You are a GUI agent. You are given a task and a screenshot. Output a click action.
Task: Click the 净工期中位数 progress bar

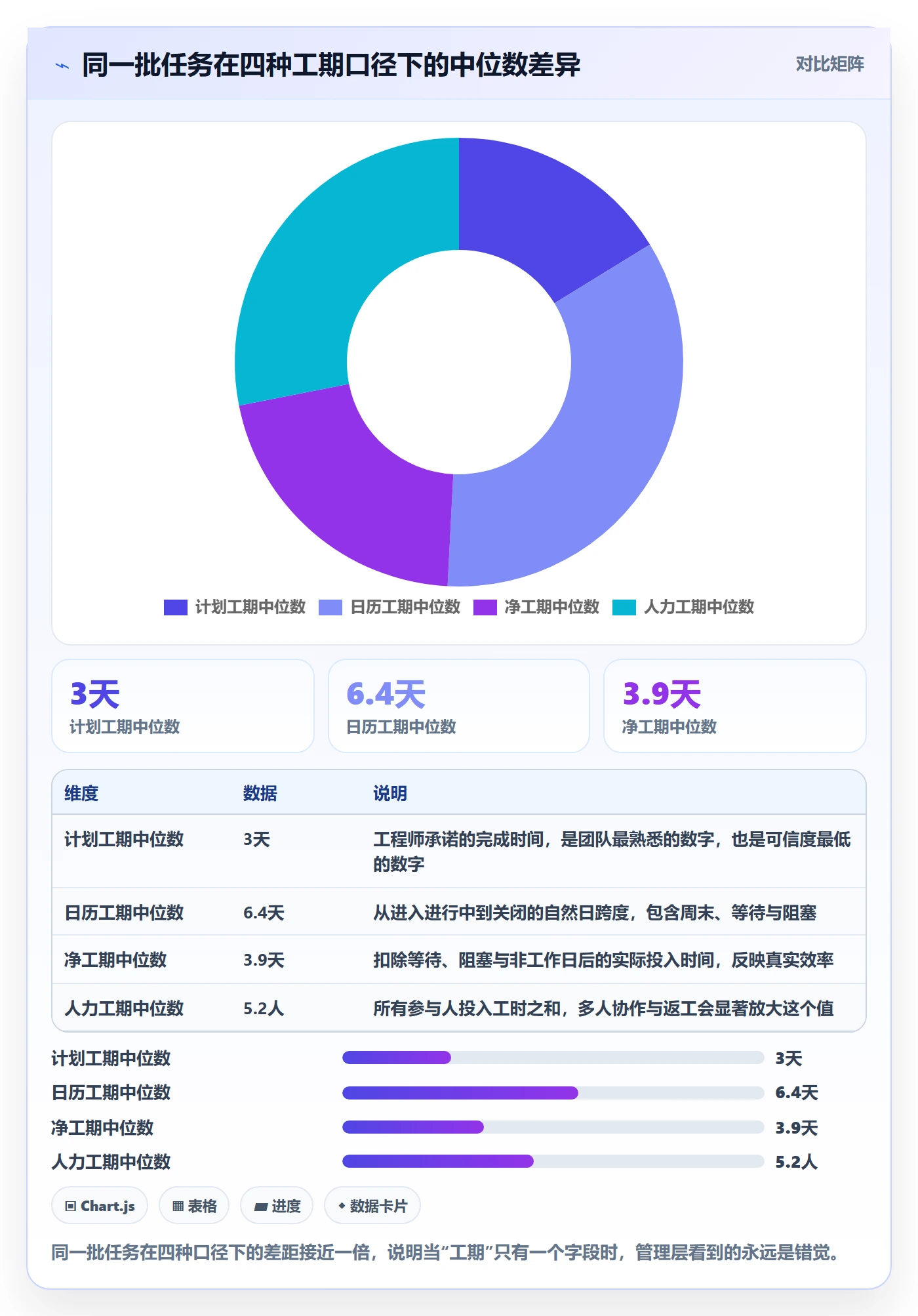point(553,1127)
